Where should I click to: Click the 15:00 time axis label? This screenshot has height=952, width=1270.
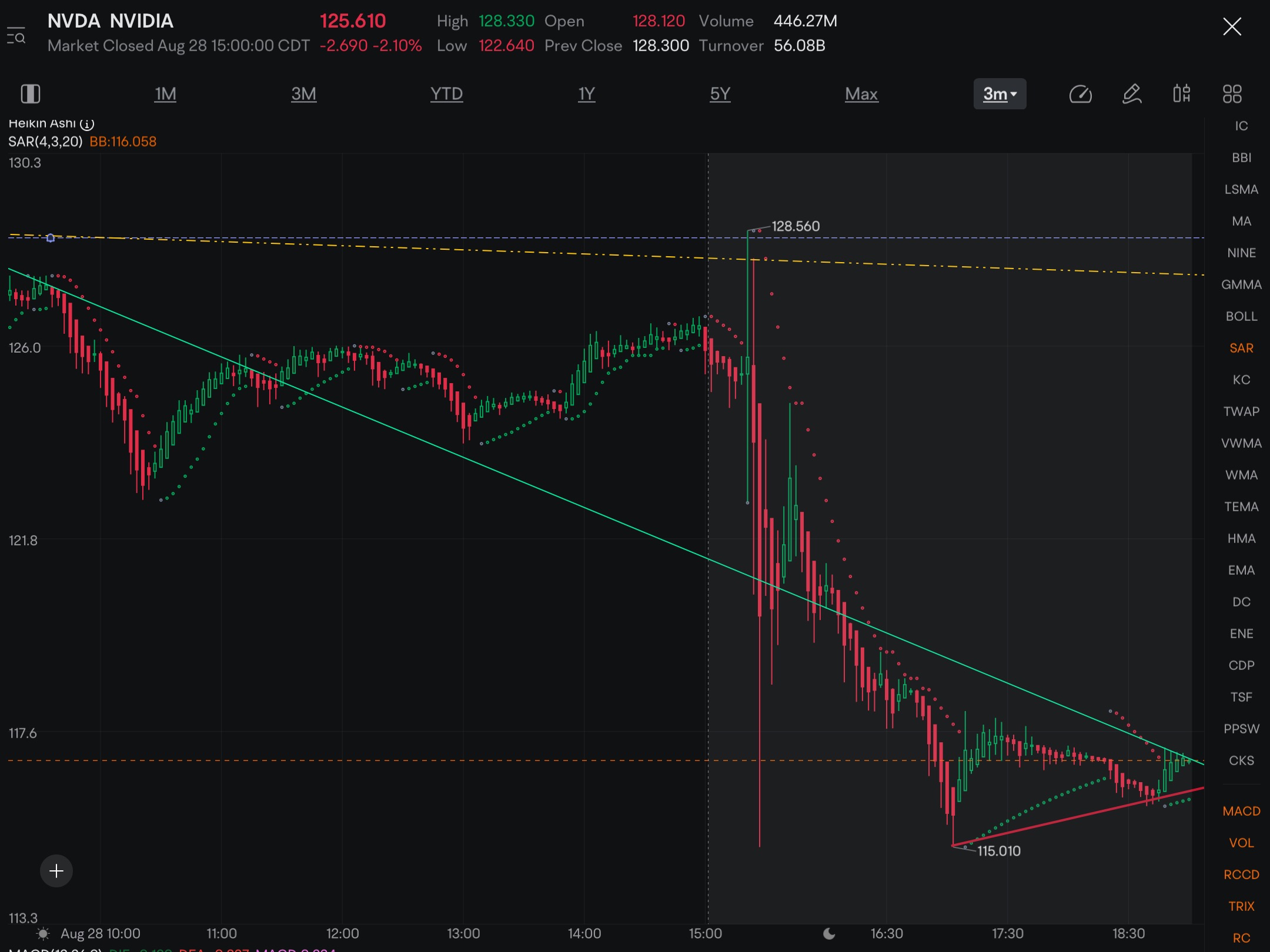tap(706, 933)
